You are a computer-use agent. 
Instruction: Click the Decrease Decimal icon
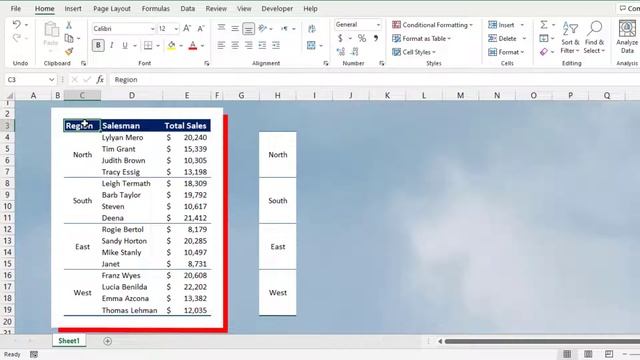(354, 51)
